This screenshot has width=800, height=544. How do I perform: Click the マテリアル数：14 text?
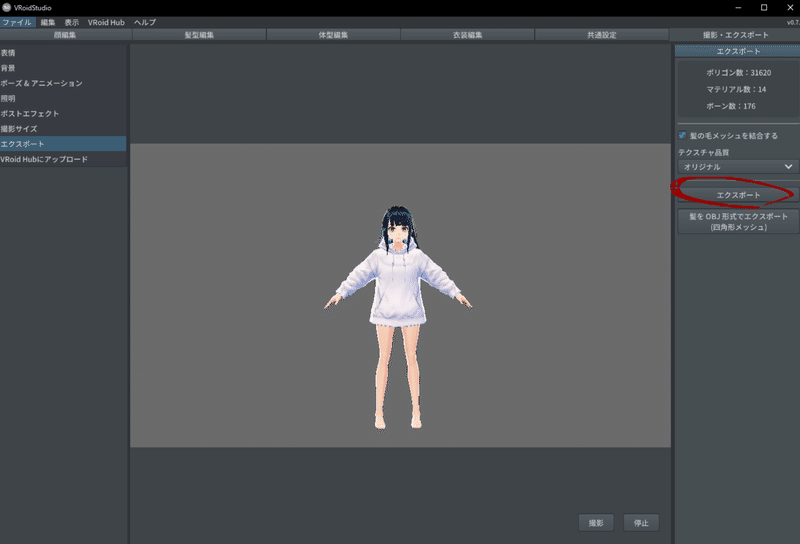(736, 89)
